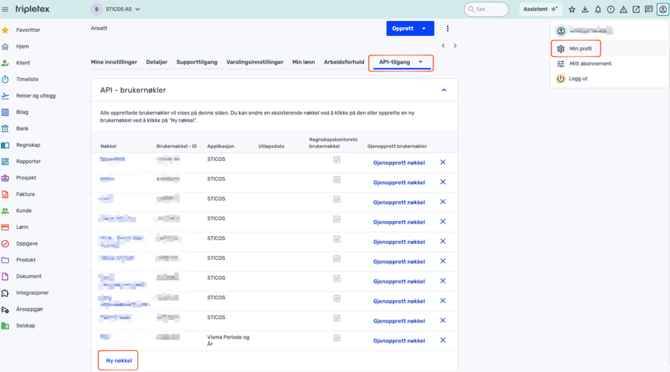Collapse the API - brukernøkler section
This screenshot has width=670, height=372.
[x=444, y=90]
